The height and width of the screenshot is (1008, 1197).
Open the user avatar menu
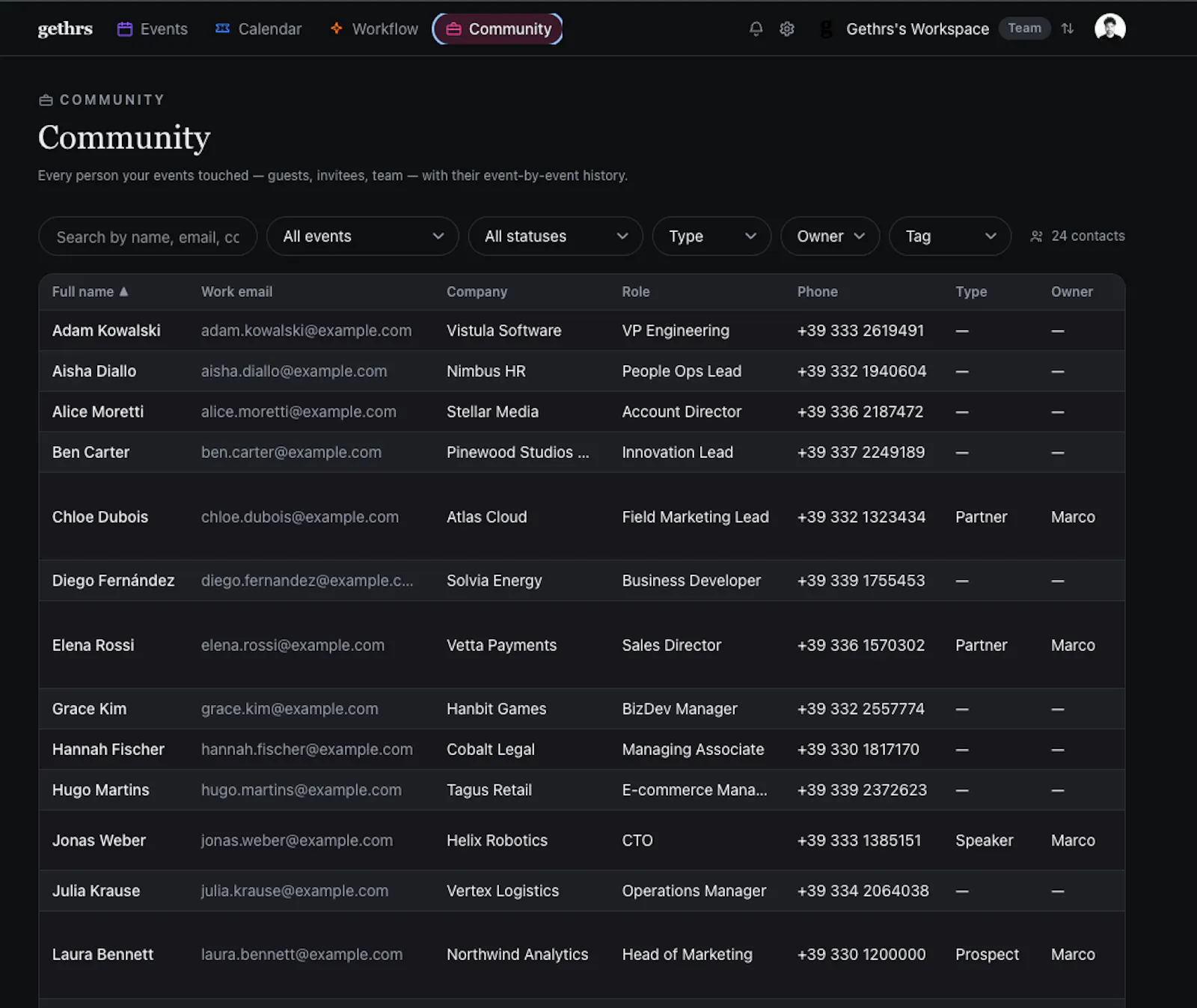(1109, 28)
